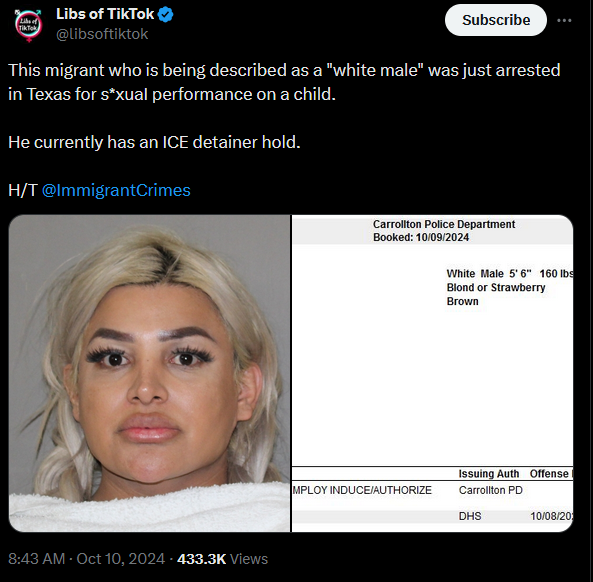Image resolution: width=593 pixels, height=582 pixels.
Task: Open the booking record image attachment
Action: coord(432,373)
